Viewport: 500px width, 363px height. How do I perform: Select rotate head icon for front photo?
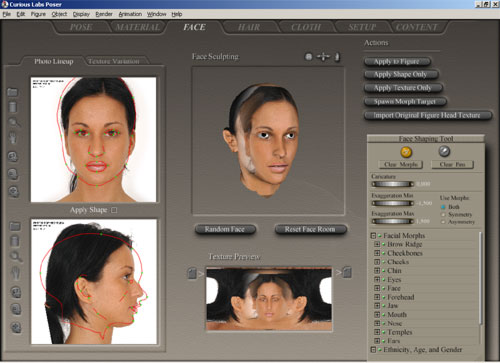coord(13,156)
